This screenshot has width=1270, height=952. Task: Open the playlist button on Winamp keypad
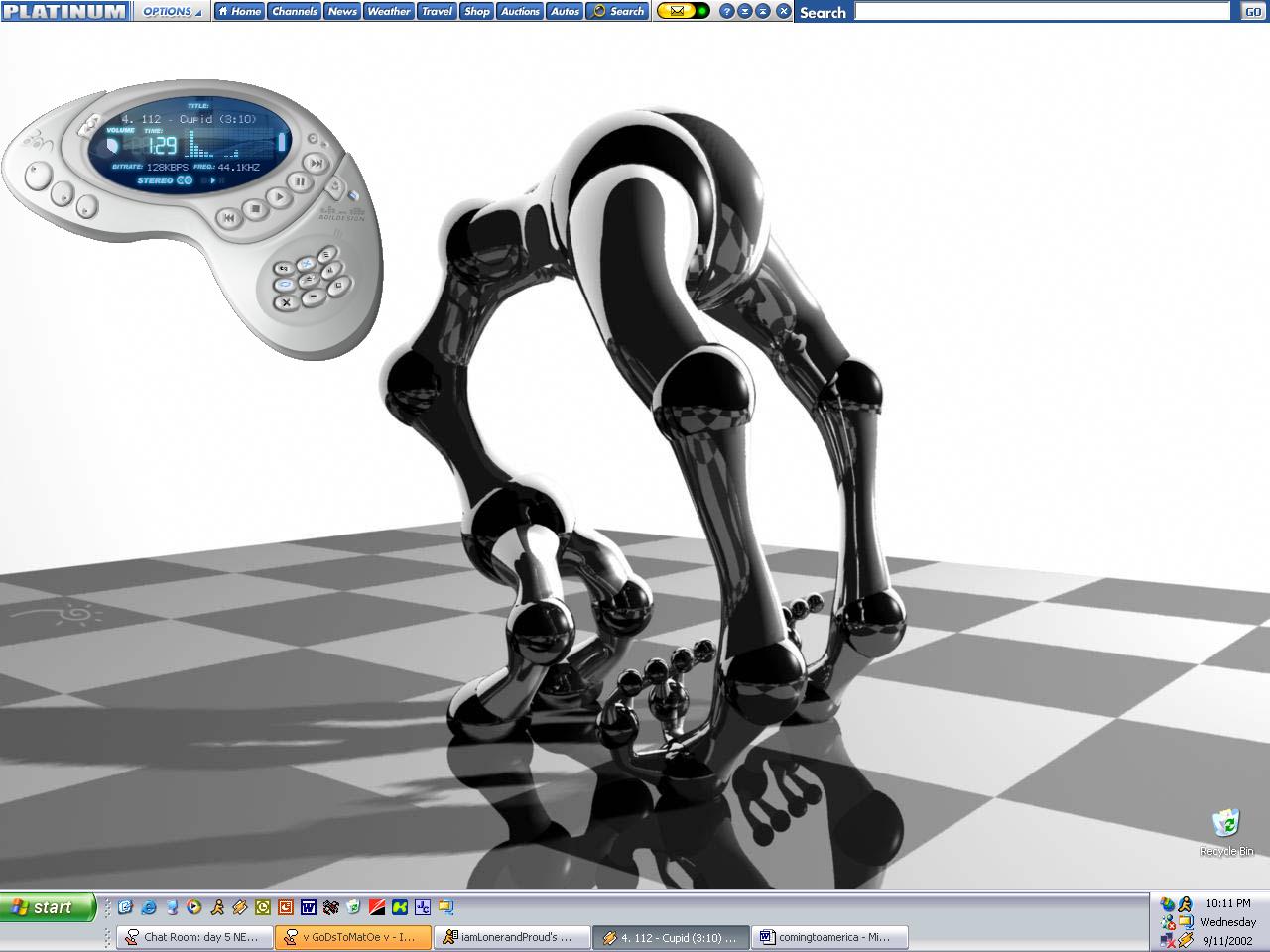(325, 255)
